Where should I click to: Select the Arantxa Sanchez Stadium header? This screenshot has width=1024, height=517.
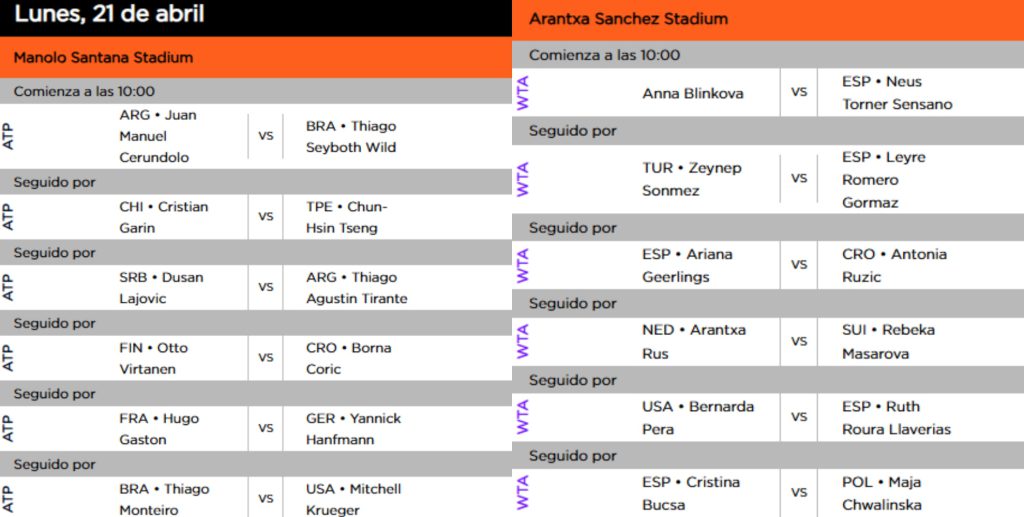click(768, 20)
